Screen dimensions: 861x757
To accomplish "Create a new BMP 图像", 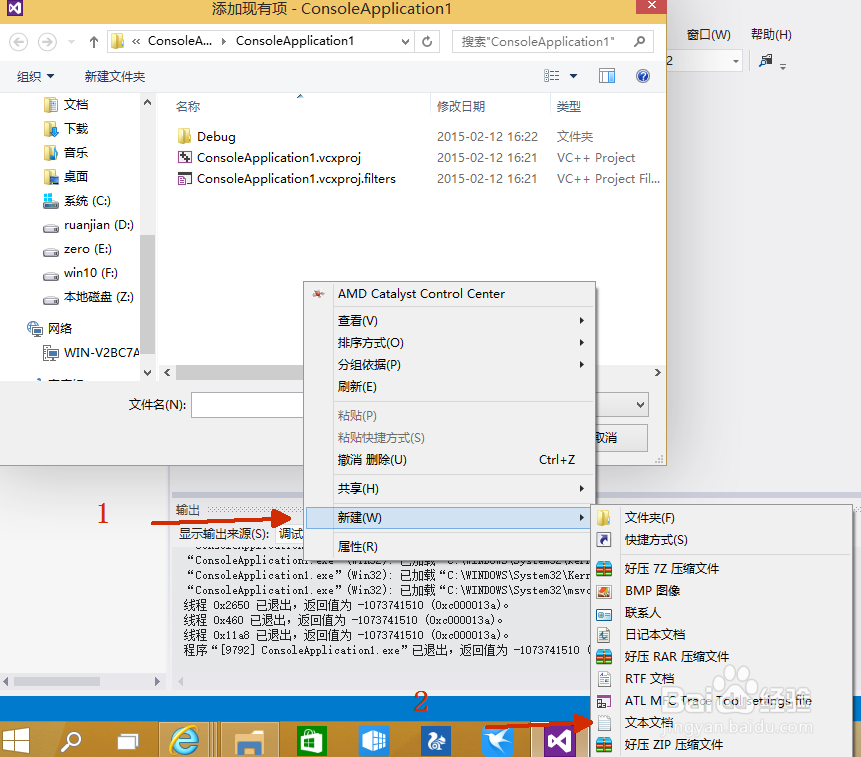I will coord(721,591).
